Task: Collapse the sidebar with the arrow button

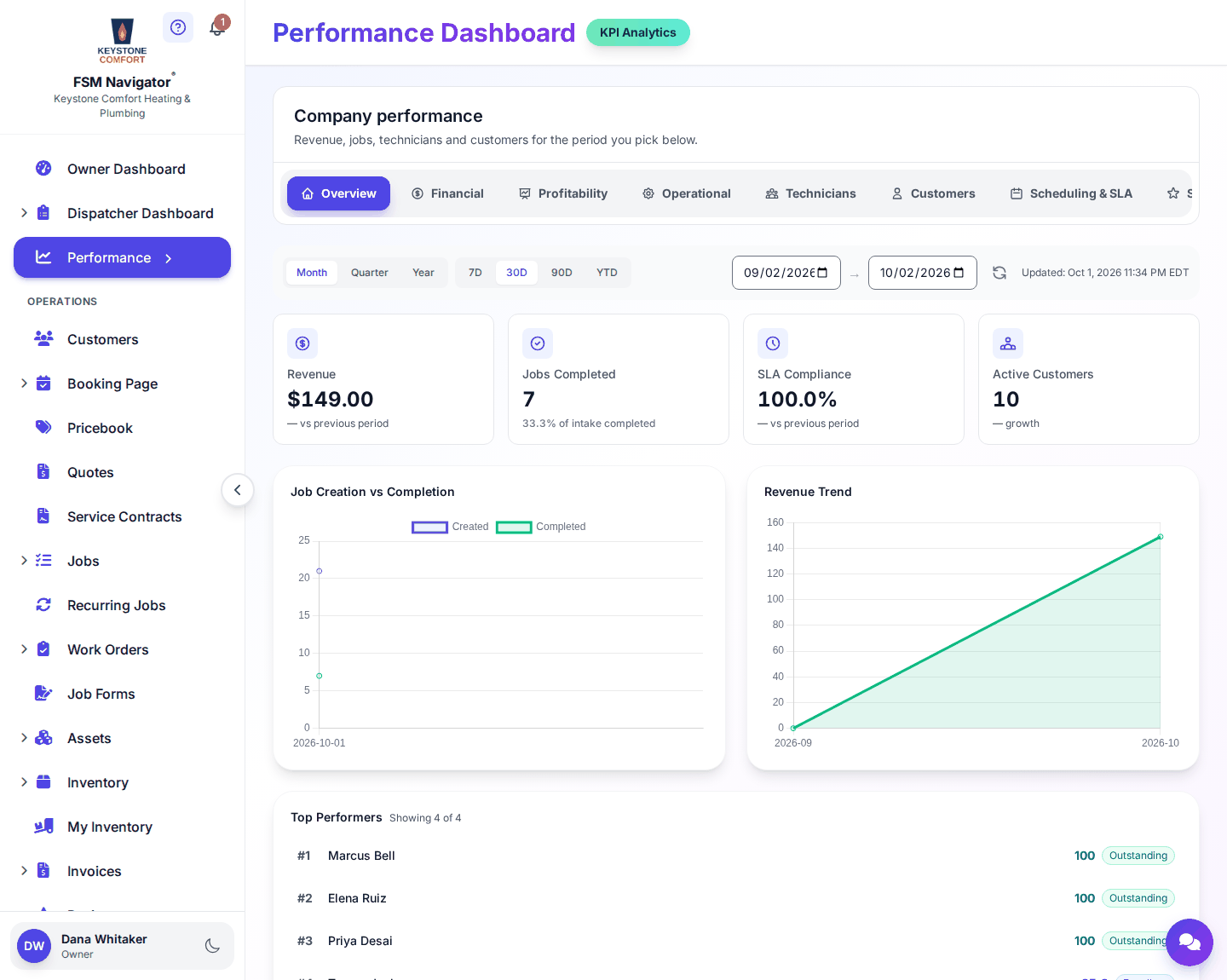Action: pos(238,490)
